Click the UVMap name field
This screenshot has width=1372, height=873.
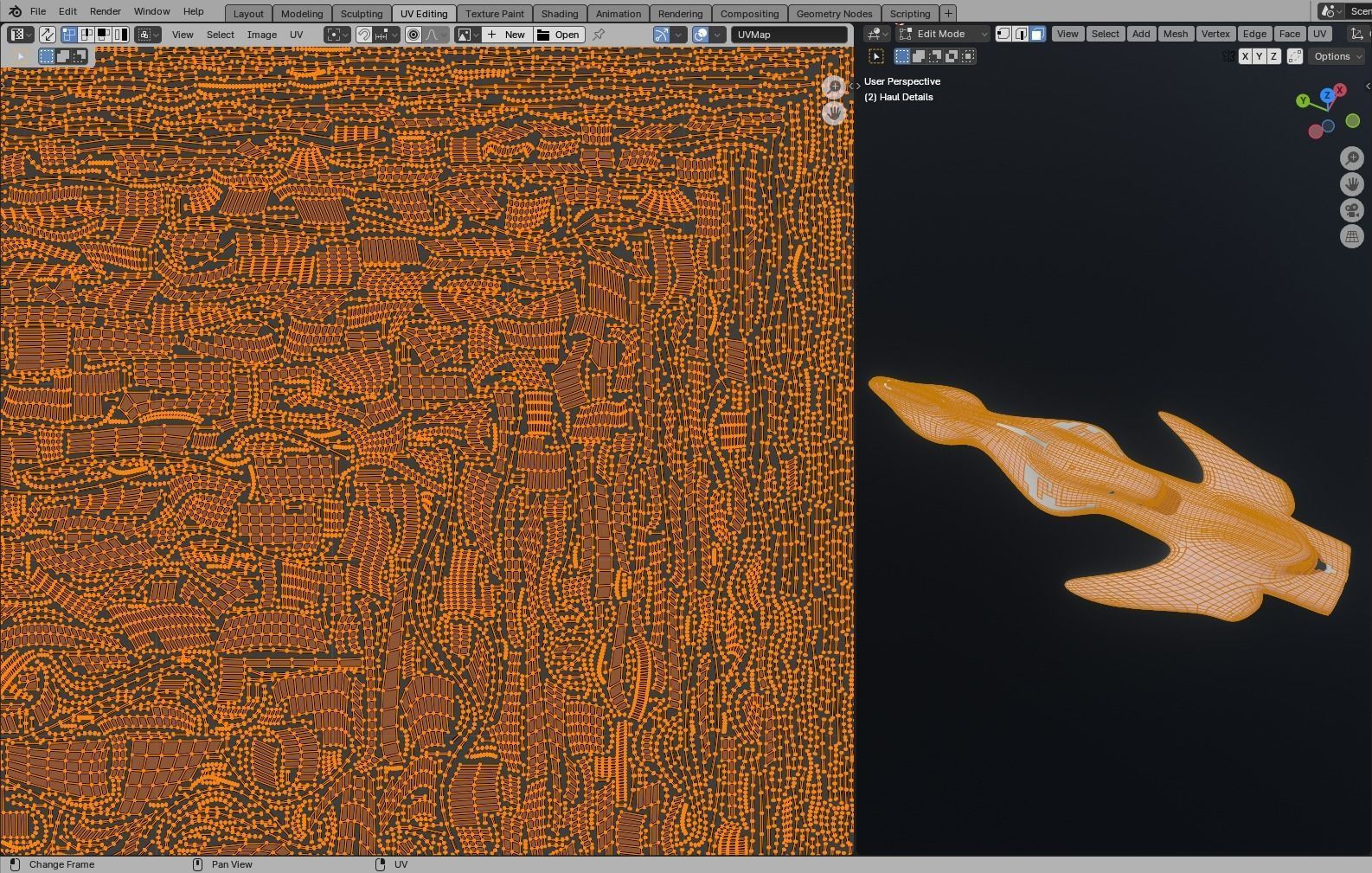[789, 35]
